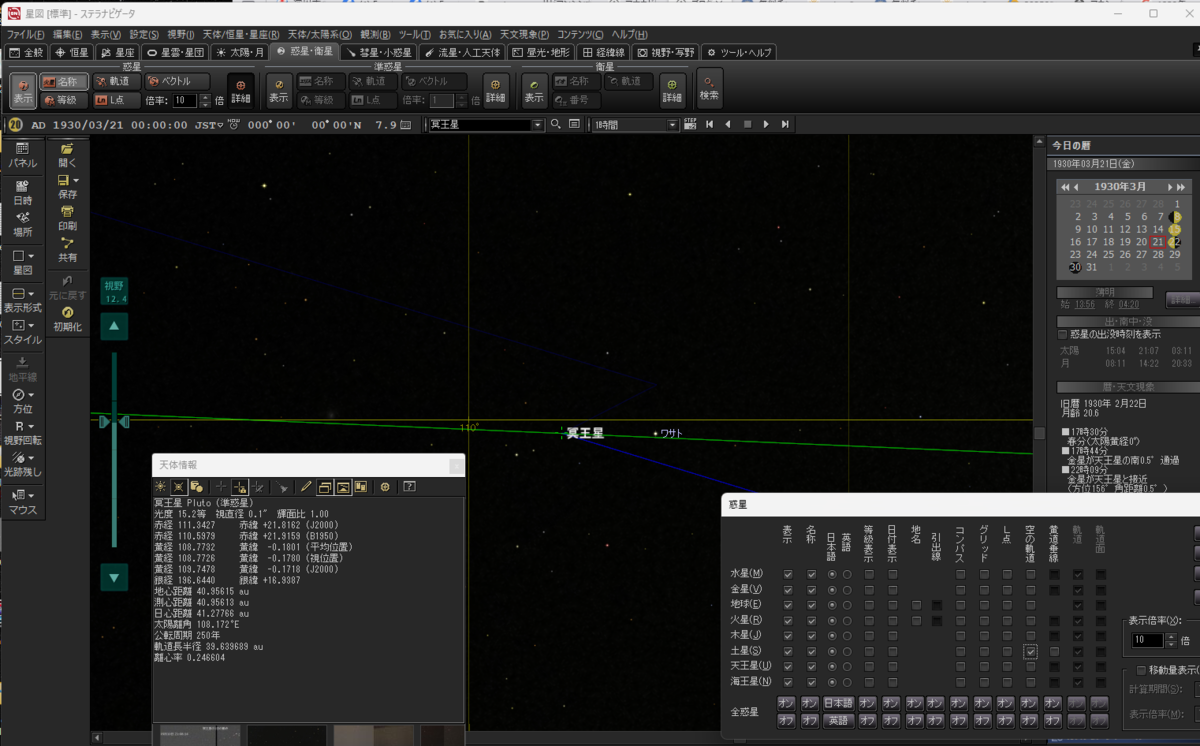Image resolution: width=1200 pixels, height=746 pixels.
Task: Click magnifier icon beside 冥王星 search box
Action: click(x=556, y=124)
